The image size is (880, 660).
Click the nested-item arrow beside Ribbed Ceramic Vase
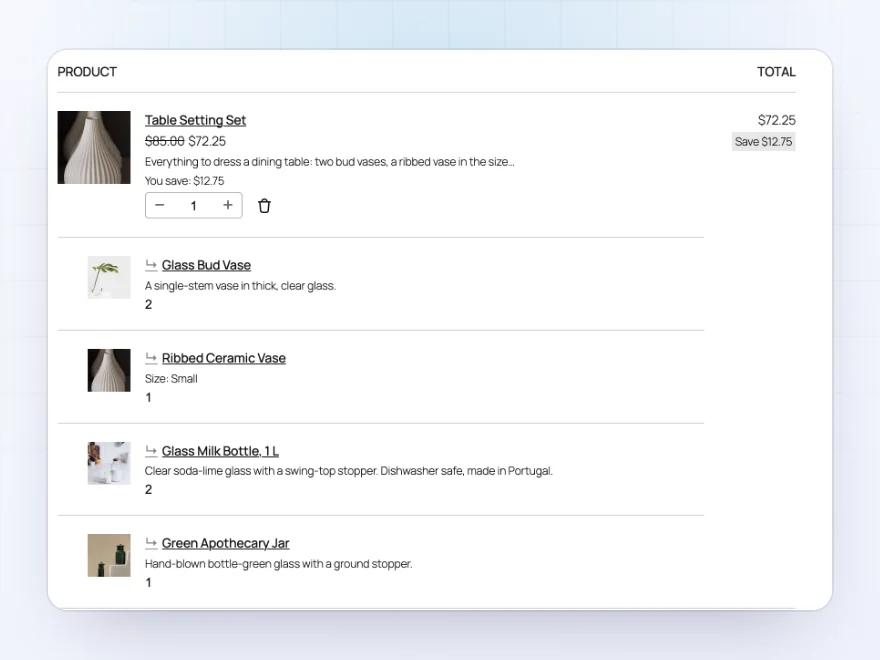click(x=151, y=357)
